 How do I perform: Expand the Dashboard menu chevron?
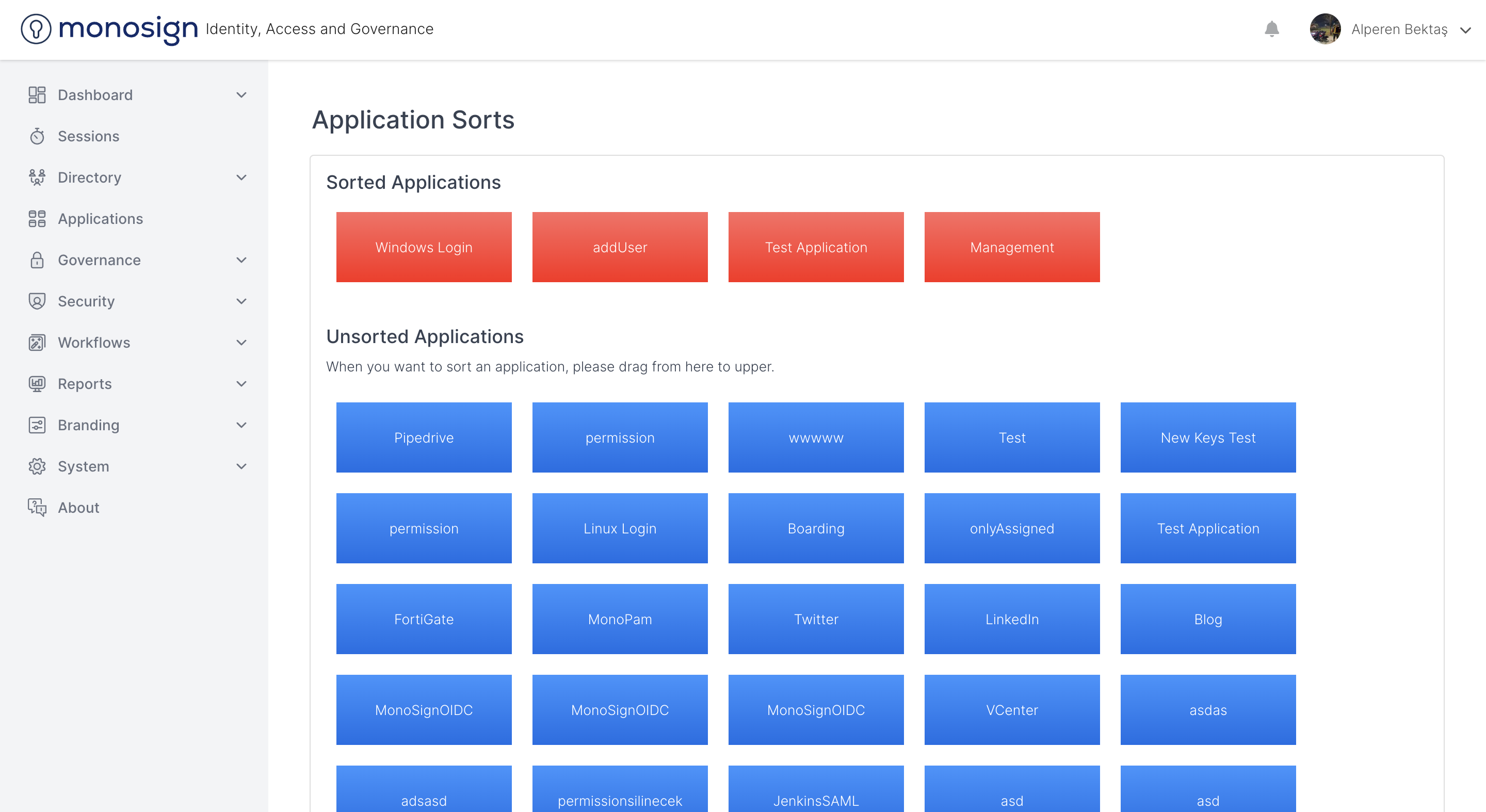(241, 94)
